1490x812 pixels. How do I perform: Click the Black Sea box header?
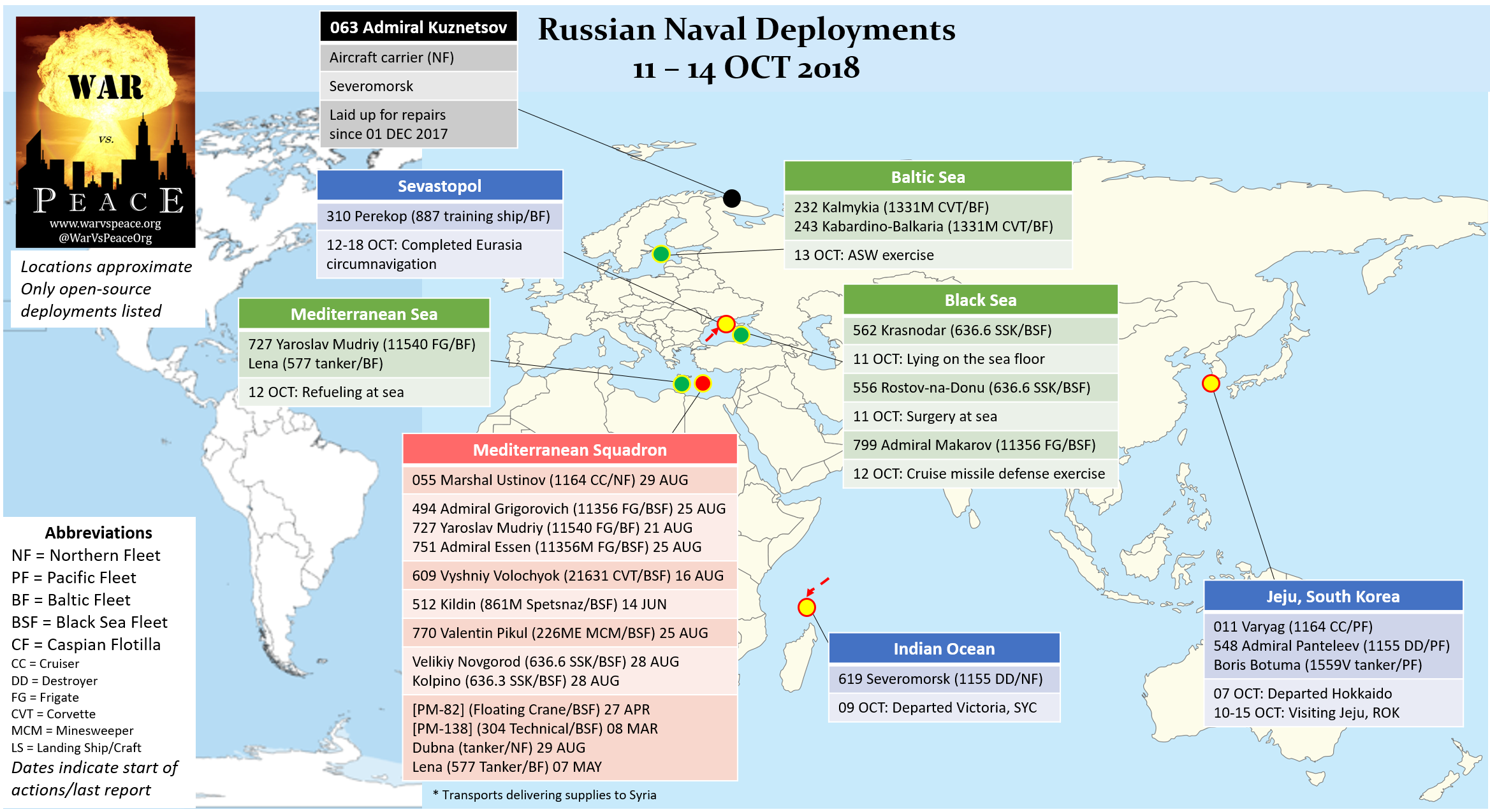click(981, 300)
